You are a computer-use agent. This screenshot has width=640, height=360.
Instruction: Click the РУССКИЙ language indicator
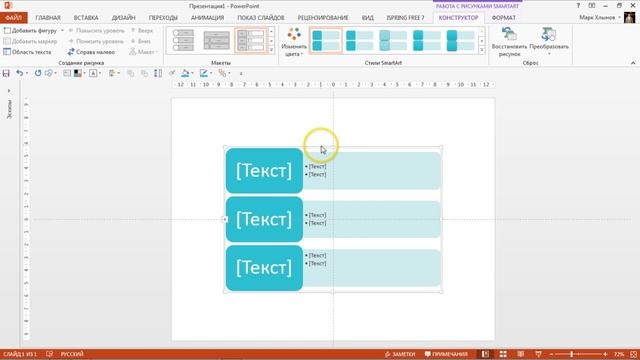coord(72,354)
